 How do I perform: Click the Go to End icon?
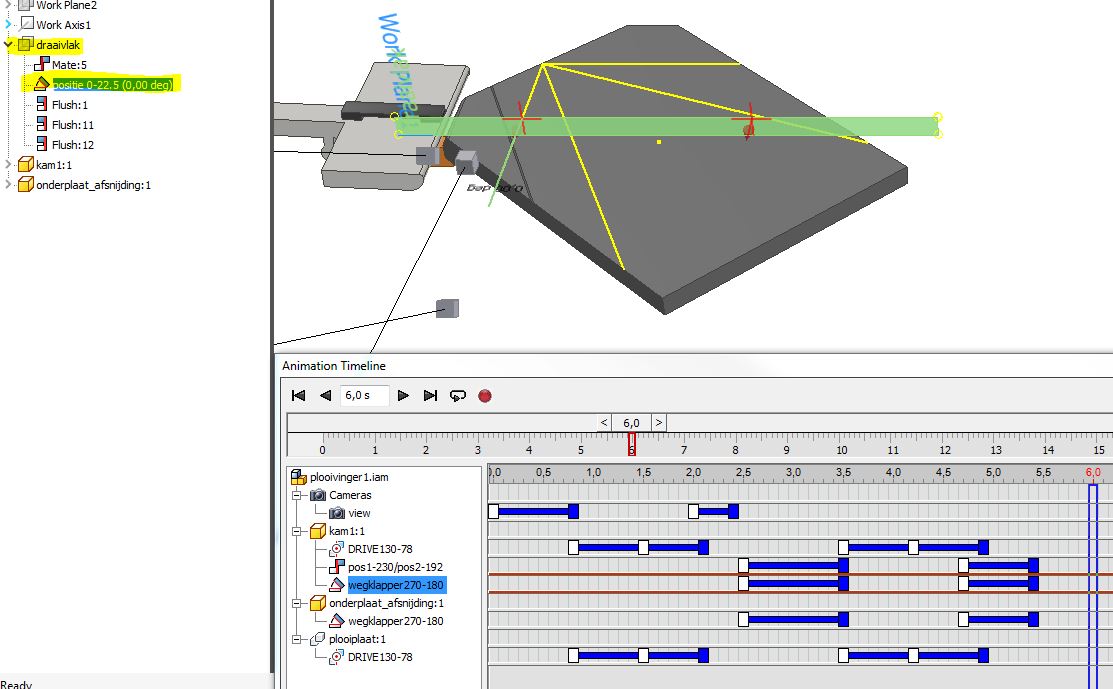430,395
